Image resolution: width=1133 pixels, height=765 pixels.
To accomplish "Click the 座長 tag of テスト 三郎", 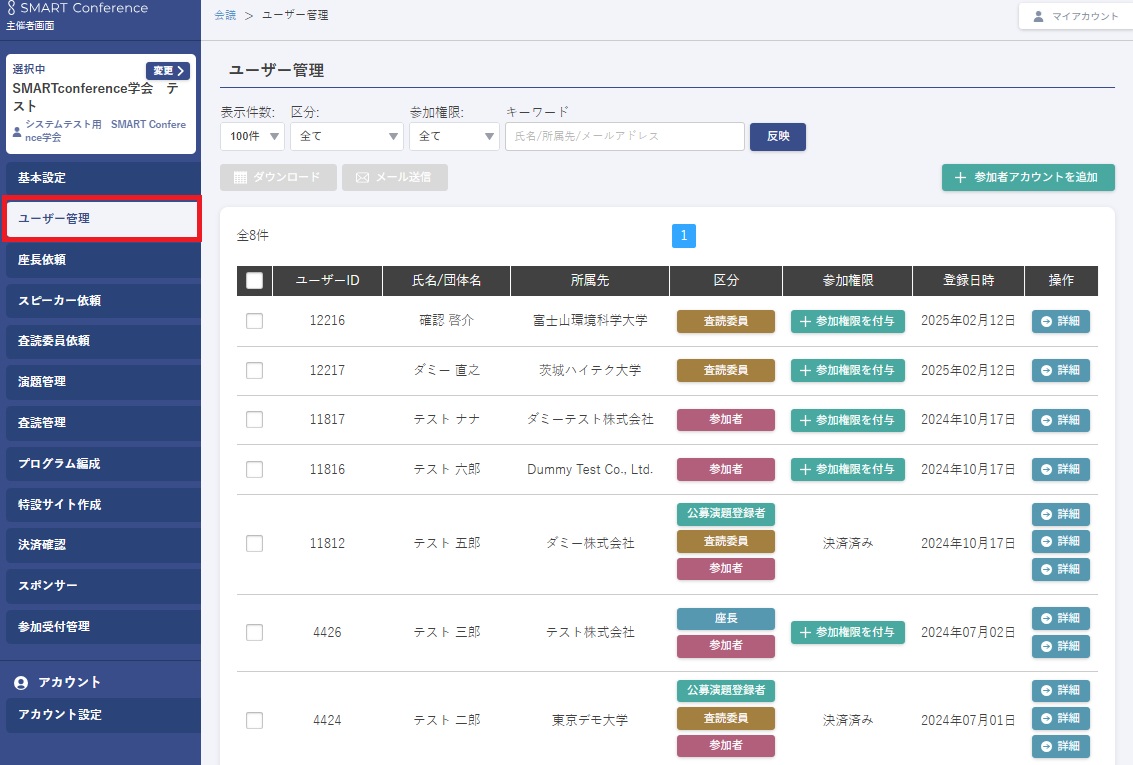I will pyautogui.click(x=725, y=618).
